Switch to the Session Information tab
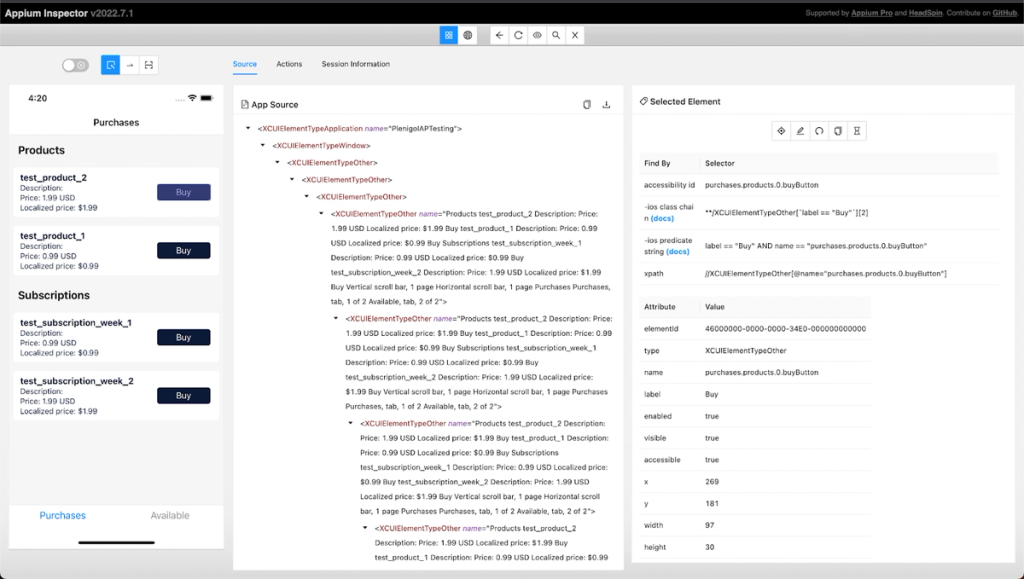Viewport: 1024px width, 579px height. pyautogui.click(x=355, y=64)
